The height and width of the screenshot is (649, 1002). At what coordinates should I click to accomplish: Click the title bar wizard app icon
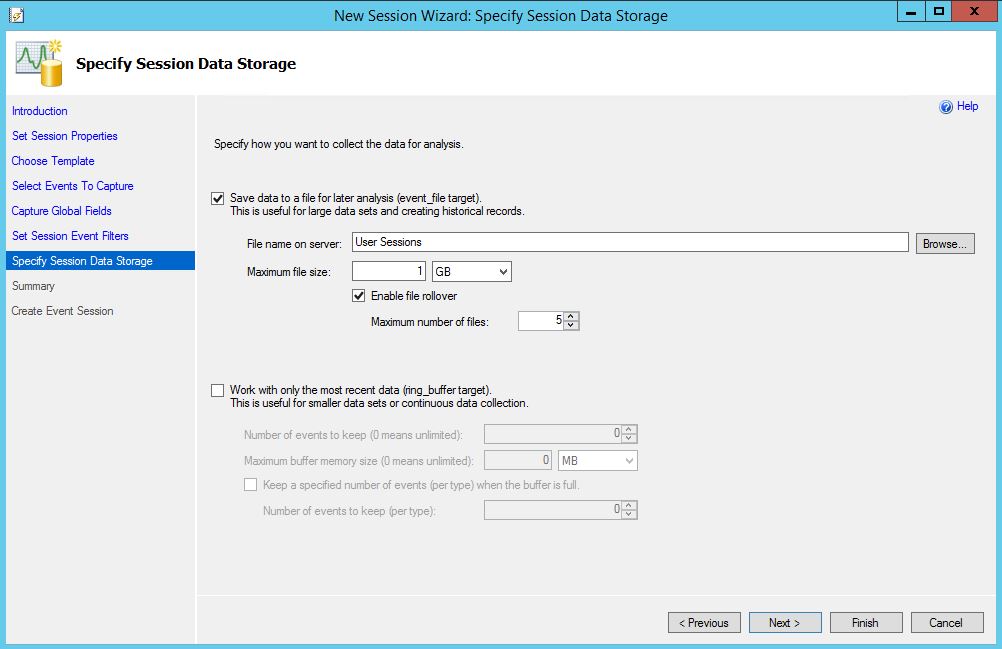pyautogui.click(x=17, y=15)
